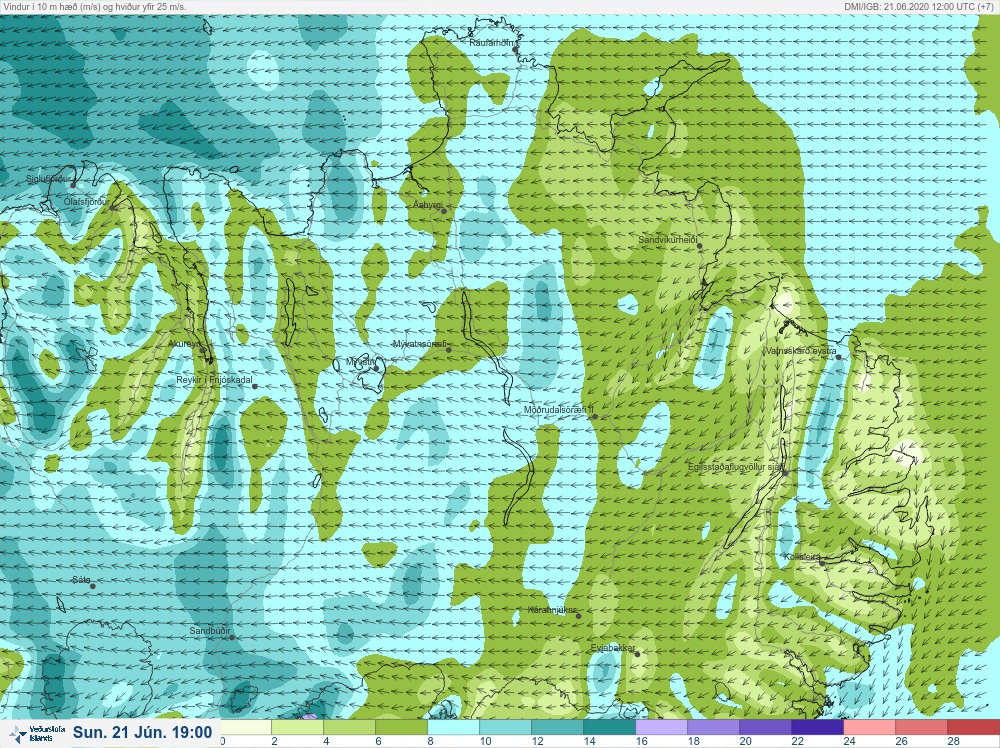This screenshot has width=1000, height=748.
Task: Pick the pale yellow 0–2 m/s legend swatch
Action: pos(246,728)
